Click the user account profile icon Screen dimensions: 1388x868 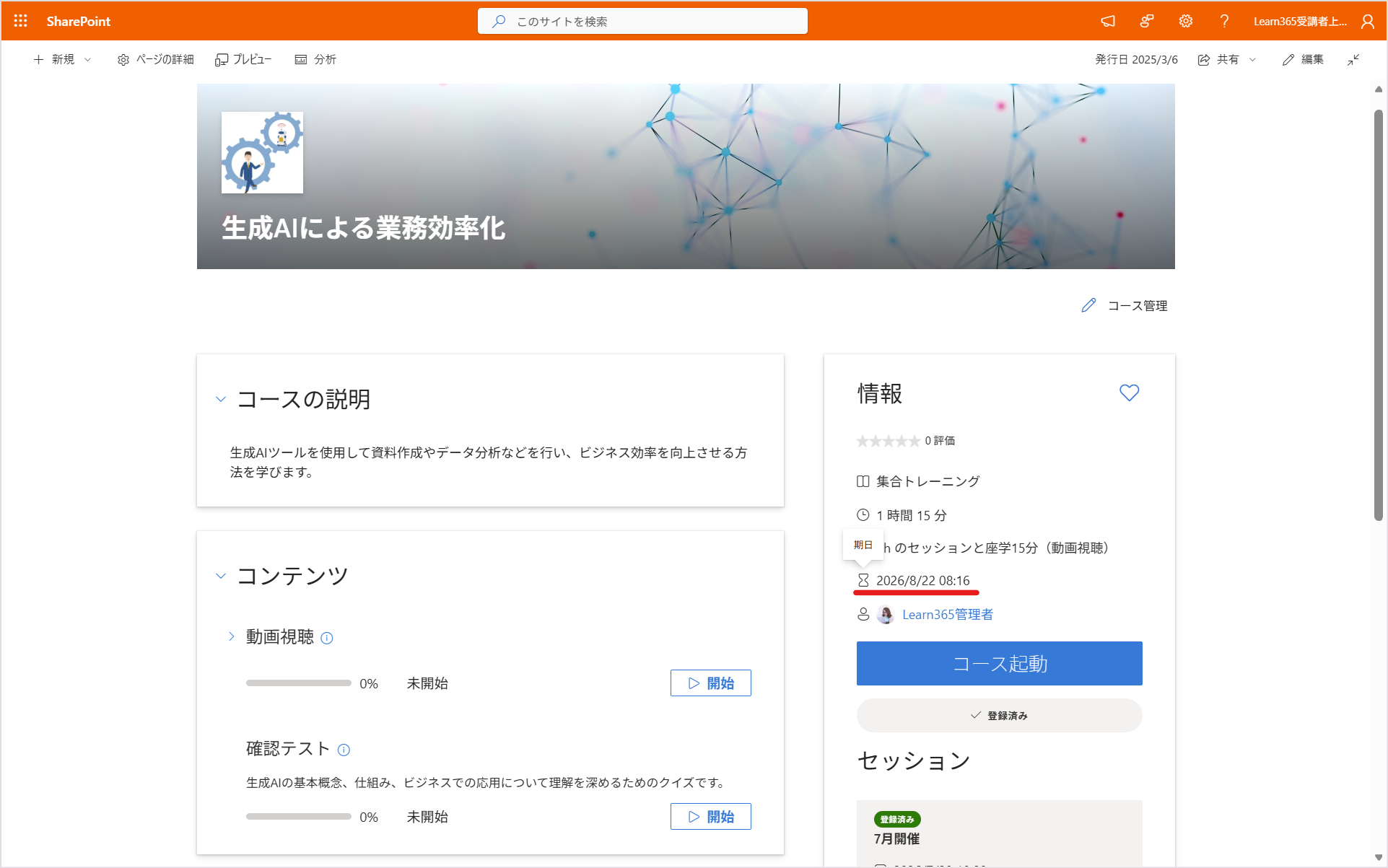pyautogui.click(x=1368, y=21)
